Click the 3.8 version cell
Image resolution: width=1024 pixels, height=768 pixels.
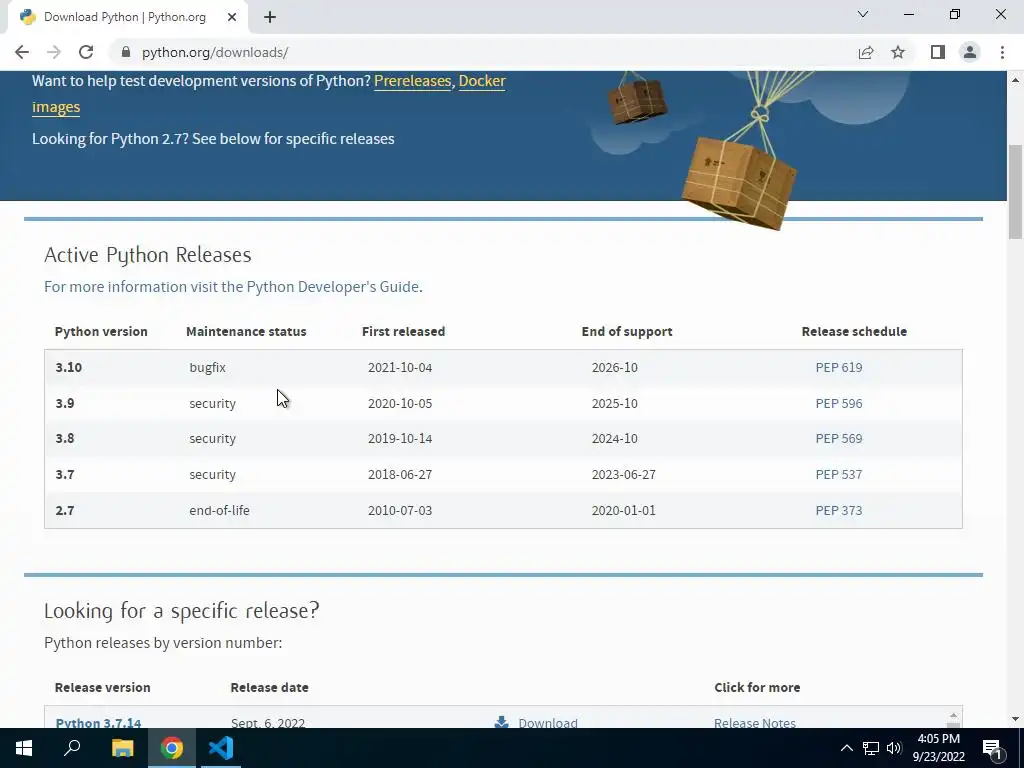(x=65, y=439)
